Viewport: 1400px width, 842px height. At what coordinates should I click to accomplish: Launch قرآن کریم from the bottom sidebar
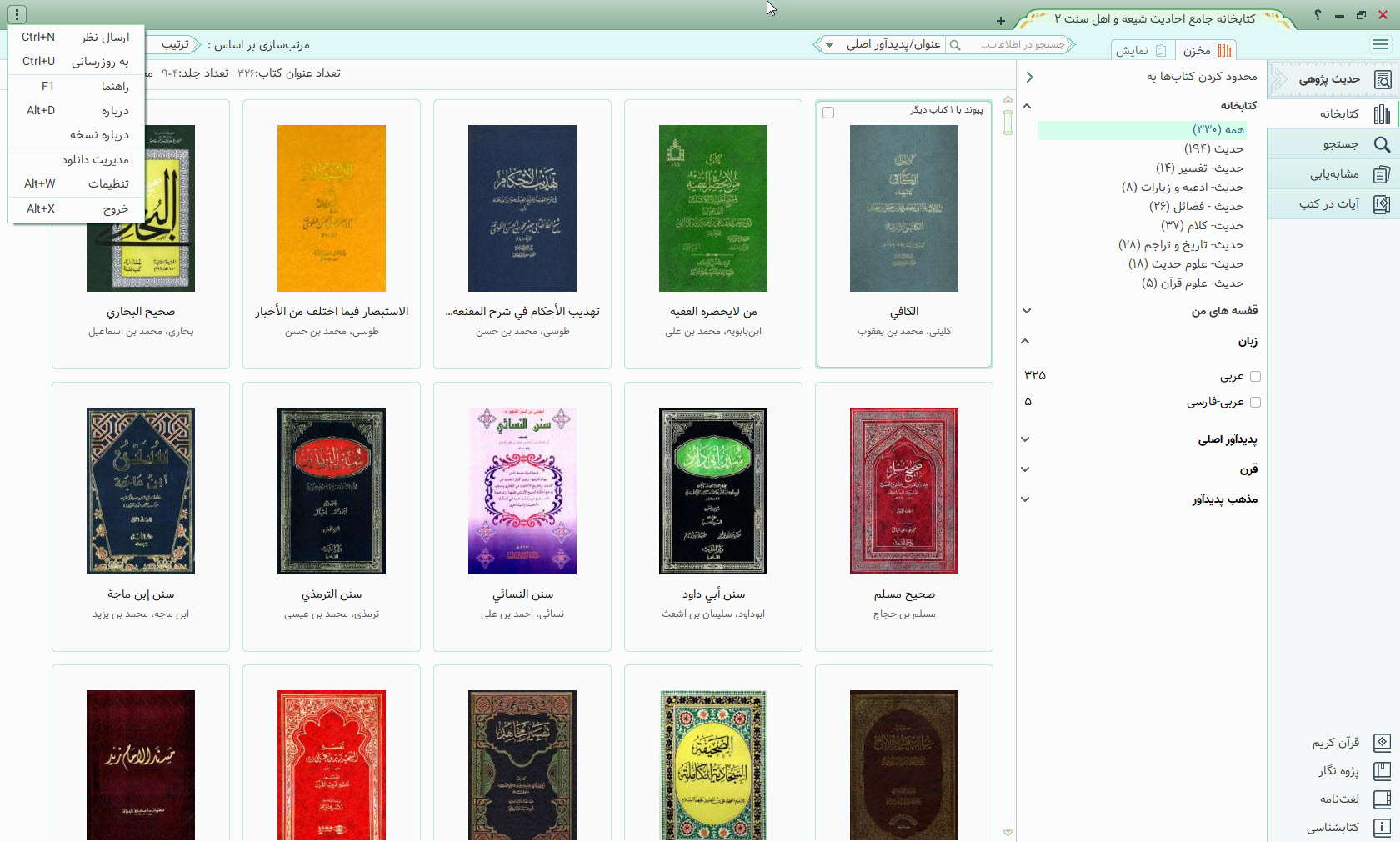[x=1382, y=743]
